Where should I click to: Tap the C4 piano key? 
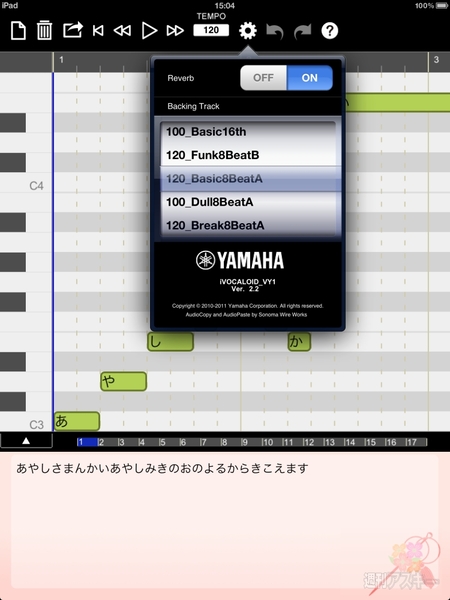(26, 182)
